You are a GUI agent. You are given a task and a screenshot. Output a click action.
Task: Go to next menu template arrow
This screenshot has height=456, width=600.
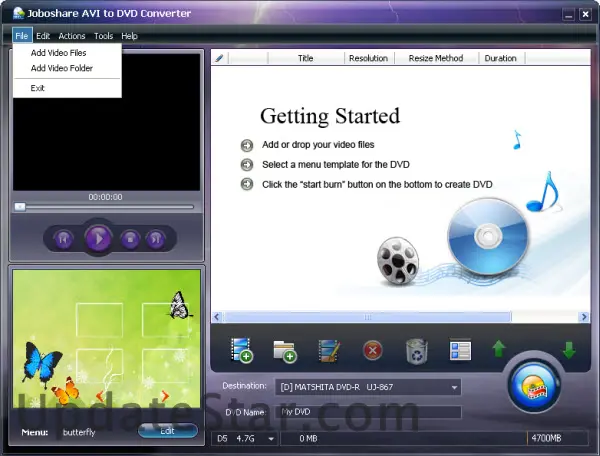[165, 396]
